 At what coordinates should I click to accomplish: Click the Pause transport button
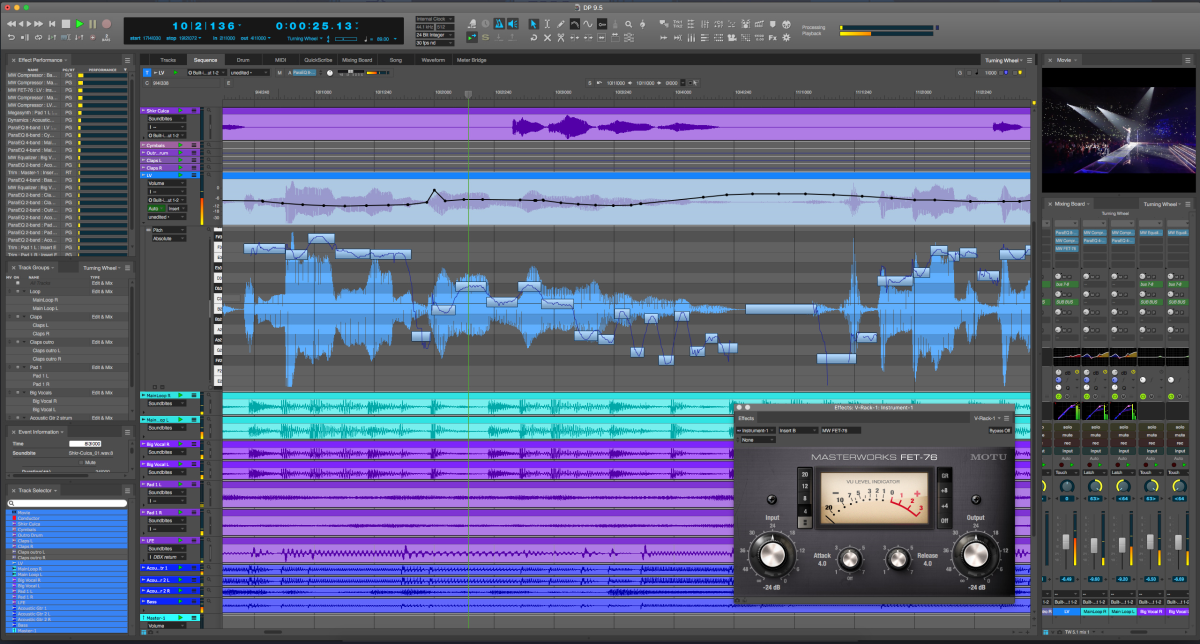click(92, 24)
